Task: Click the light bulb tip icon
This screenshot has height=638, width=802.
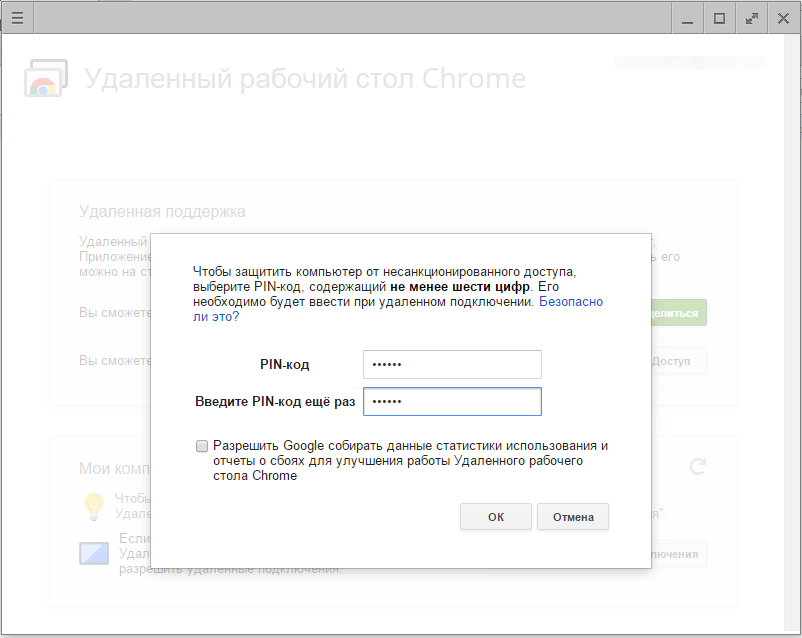Action: point(94,507)
